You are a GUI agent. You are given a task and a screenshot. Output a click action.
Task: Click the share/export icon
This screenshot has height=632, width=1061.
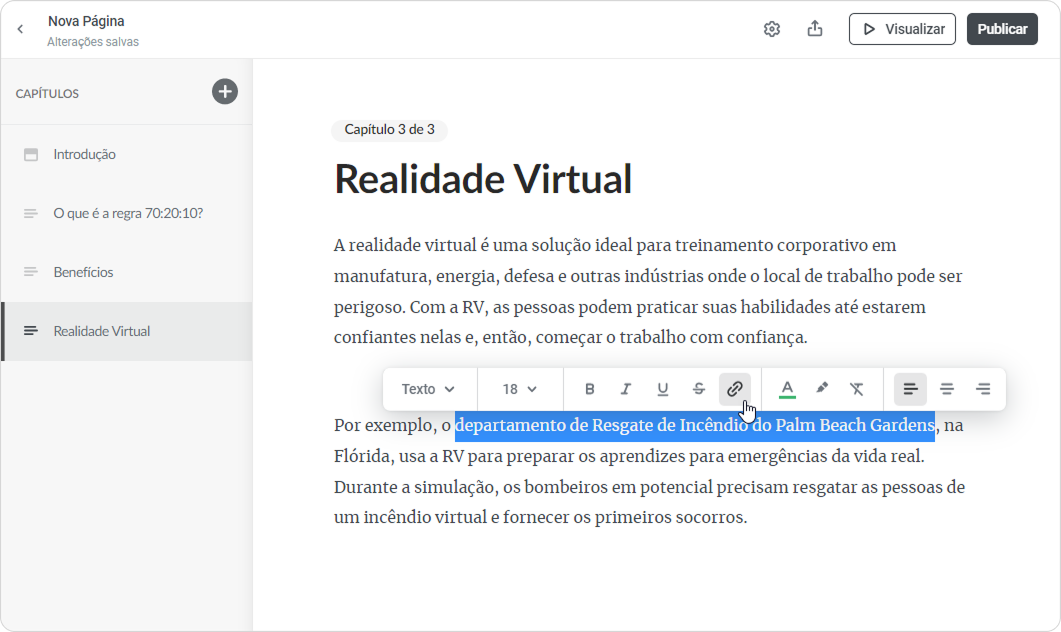pos(815,29)
